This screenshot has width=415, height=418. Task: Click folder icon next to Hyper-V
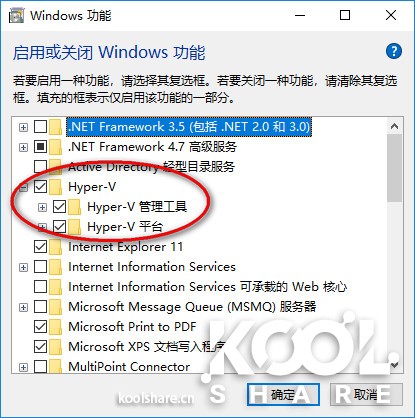55,187
